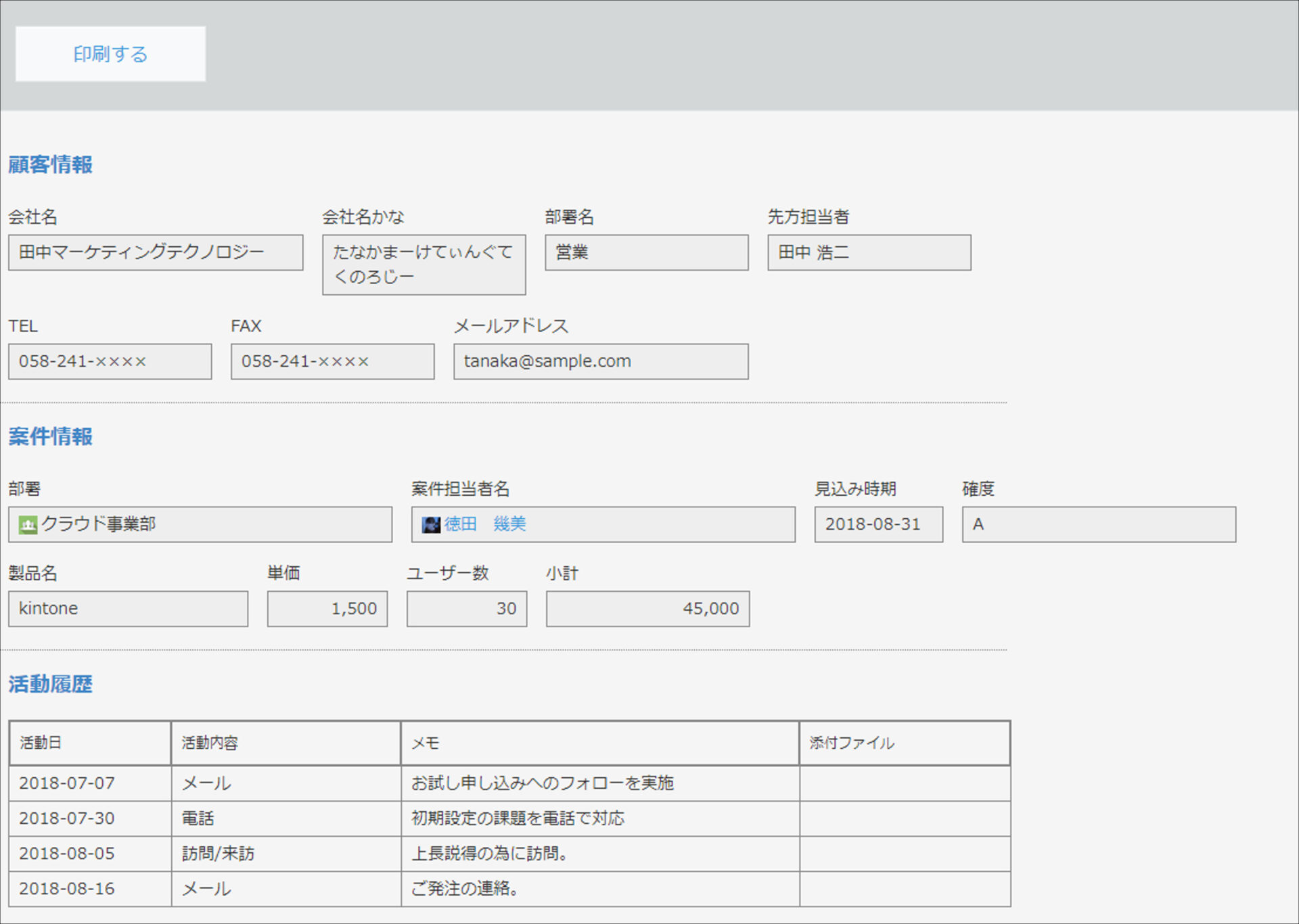This screenshot has width=1299, height=924.
Task: Select the 2018-08-05 訪問/来訪 activity row
Action: click(510, 854)
